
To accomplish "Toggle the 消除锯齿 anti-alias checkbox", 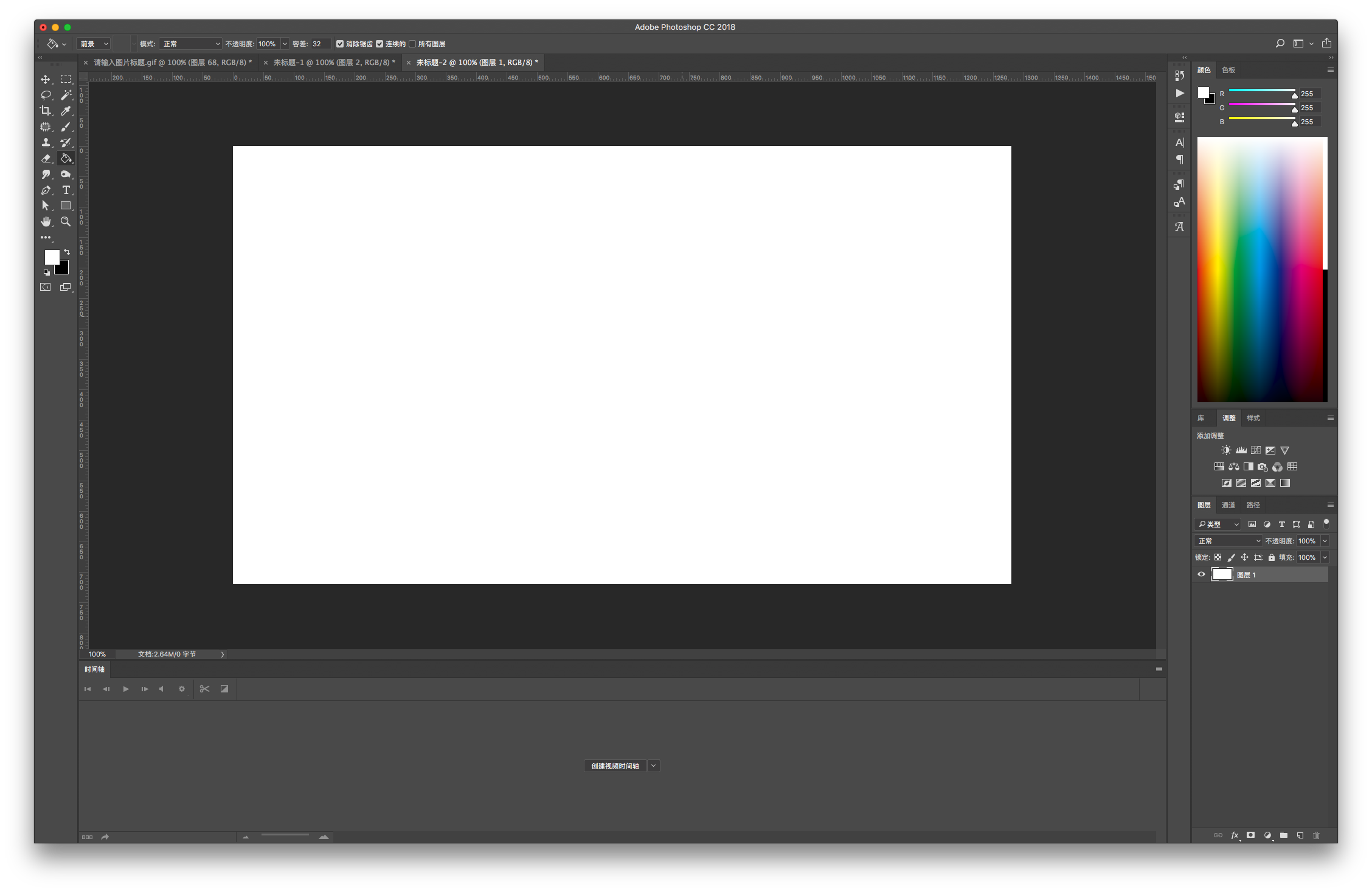I will [x=340, y=44].
